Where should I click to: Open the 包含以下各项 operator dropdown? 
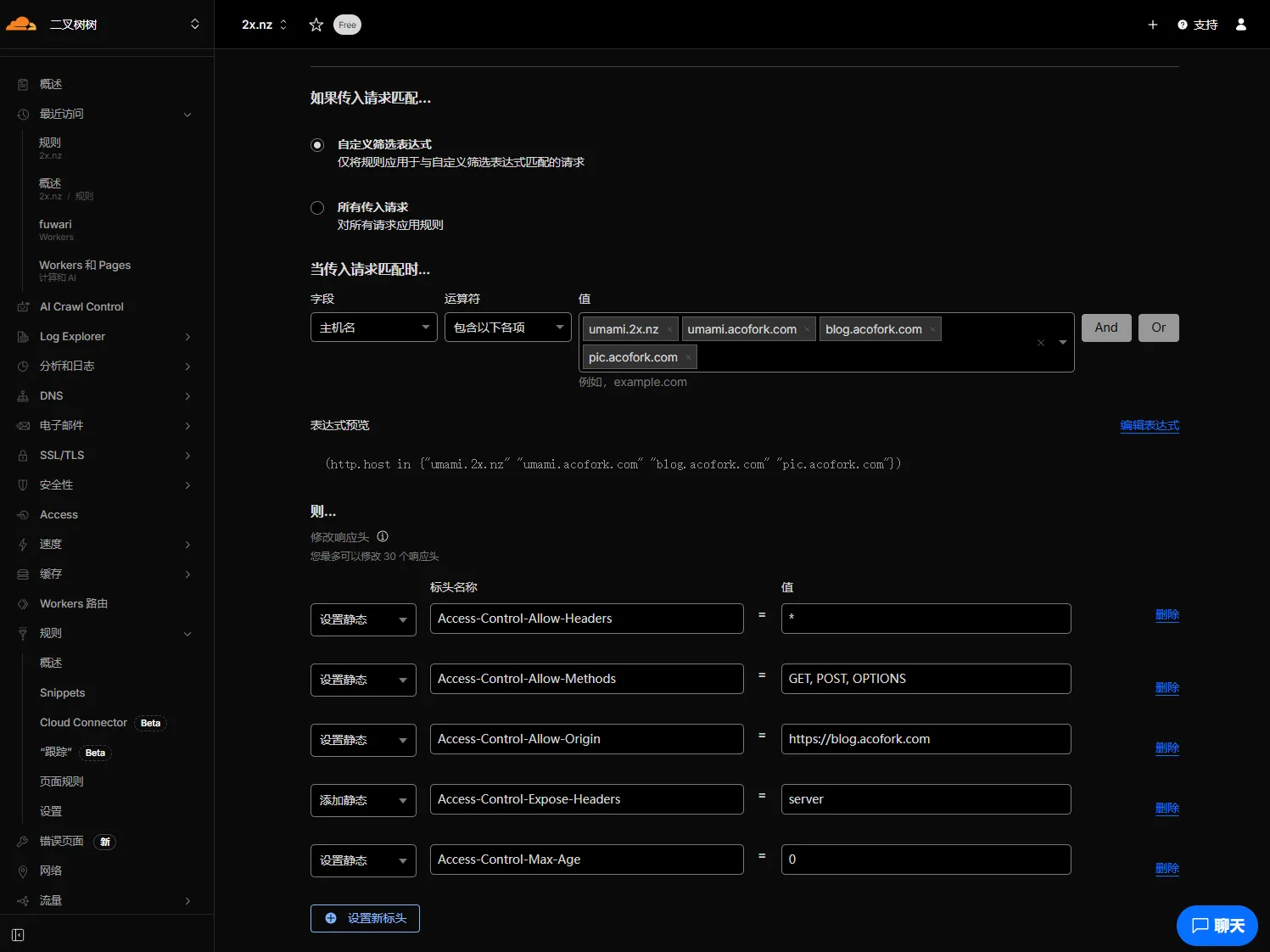507,328
